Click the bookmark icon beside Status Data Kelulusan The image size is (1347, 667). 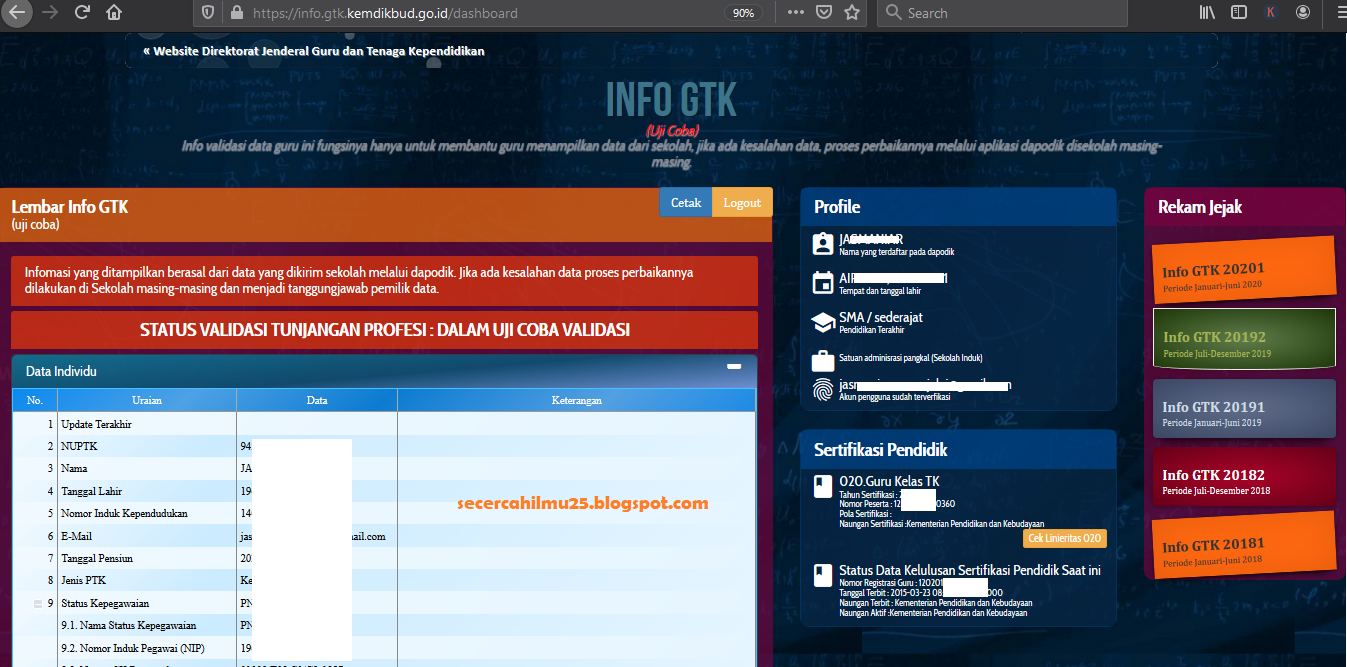(x=823, y=575)
